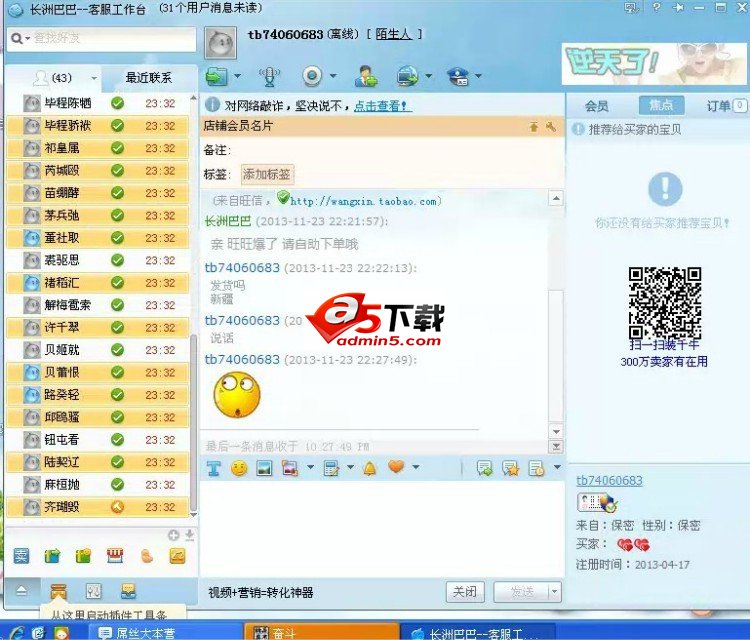This screenshot has height=640, width=750.
Task: Open dropdown arrow beside webcam icon
Action: pyautogui.click(x=333, y=76)
